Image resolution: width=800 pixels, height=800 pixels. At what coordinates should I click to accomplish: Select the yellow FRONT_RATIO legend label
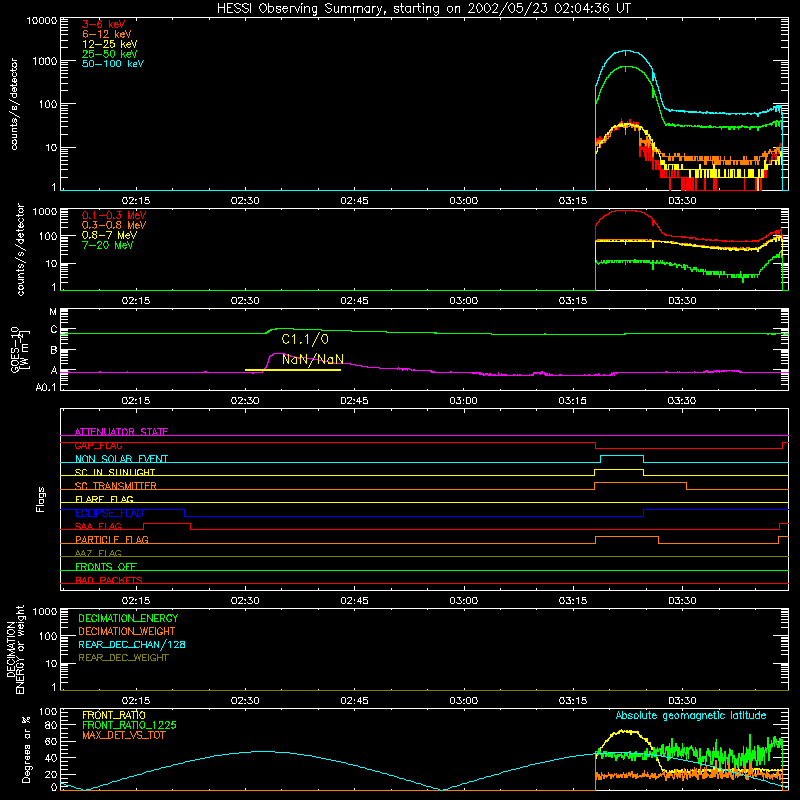pos(114,715)
